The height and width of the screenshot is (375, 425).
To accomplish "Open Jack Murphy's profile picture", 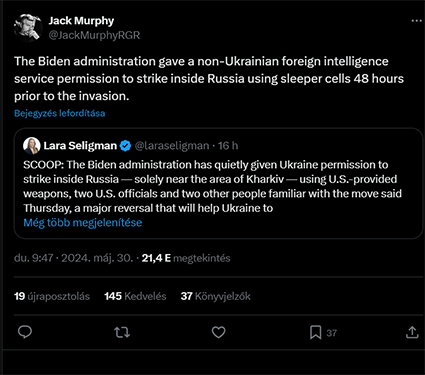I will [28, 28].
